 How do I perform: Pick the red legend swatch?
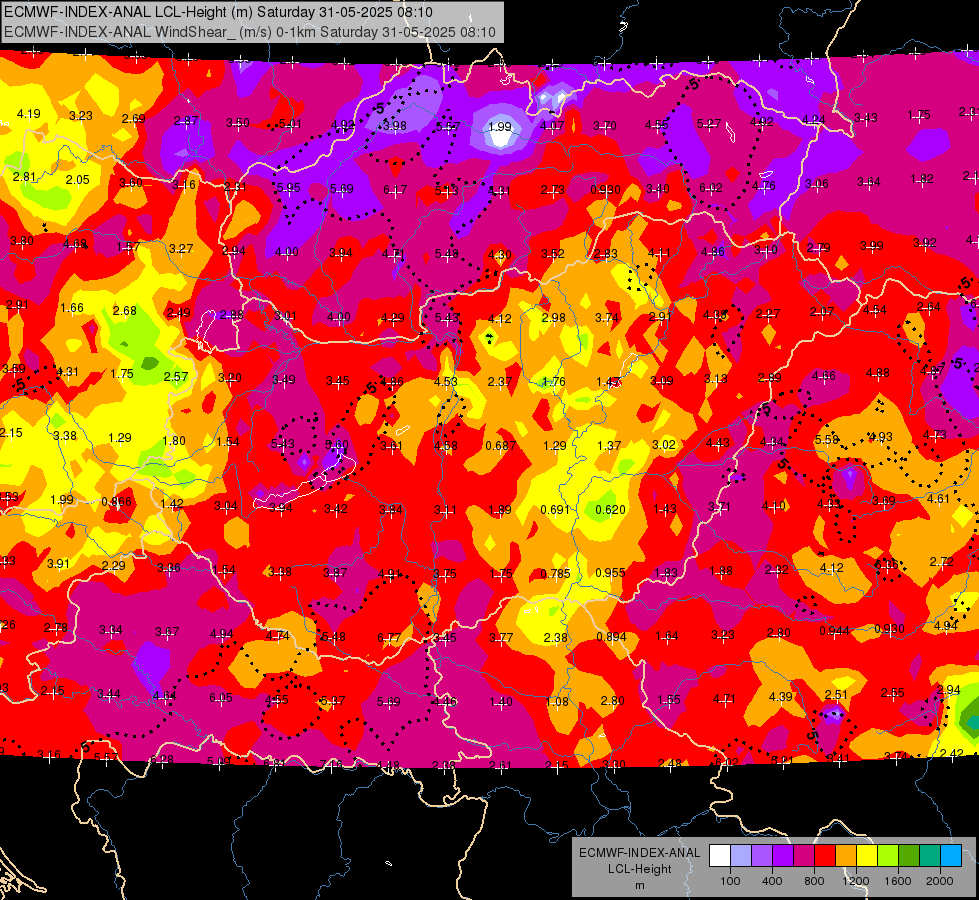tap(825, 856)
